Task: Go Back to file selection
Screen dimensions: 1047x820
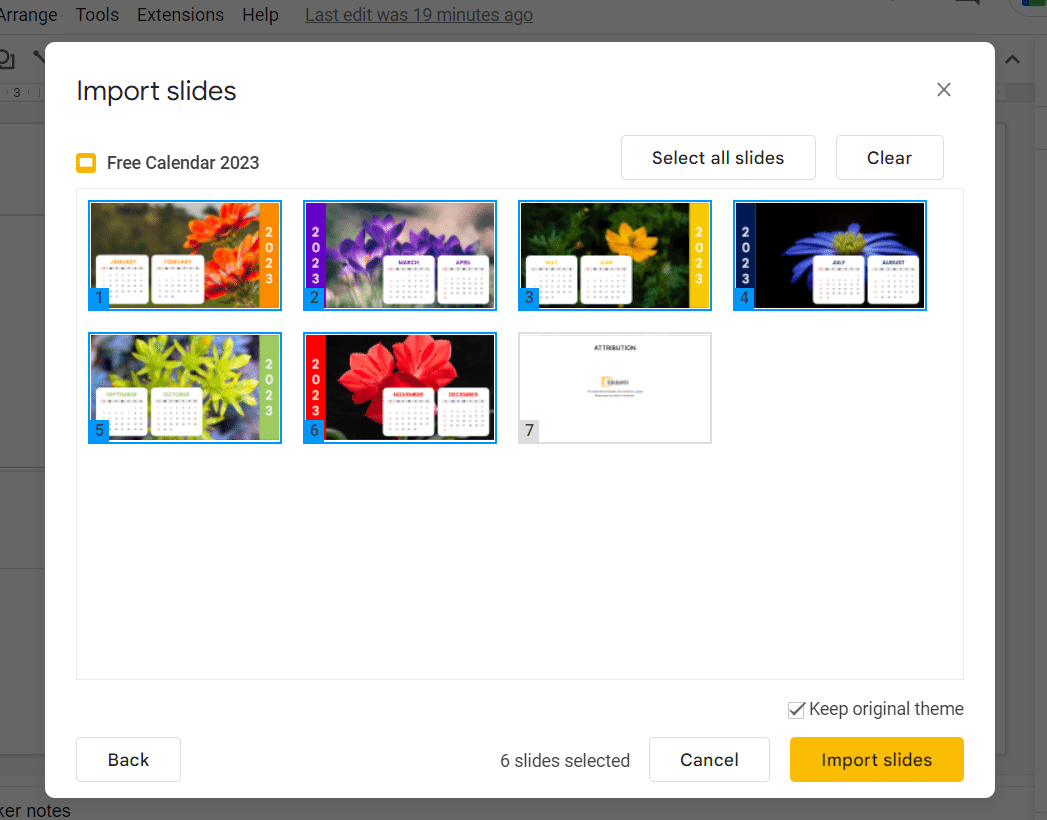Action: pyautogui.click(x=128, y=759)
